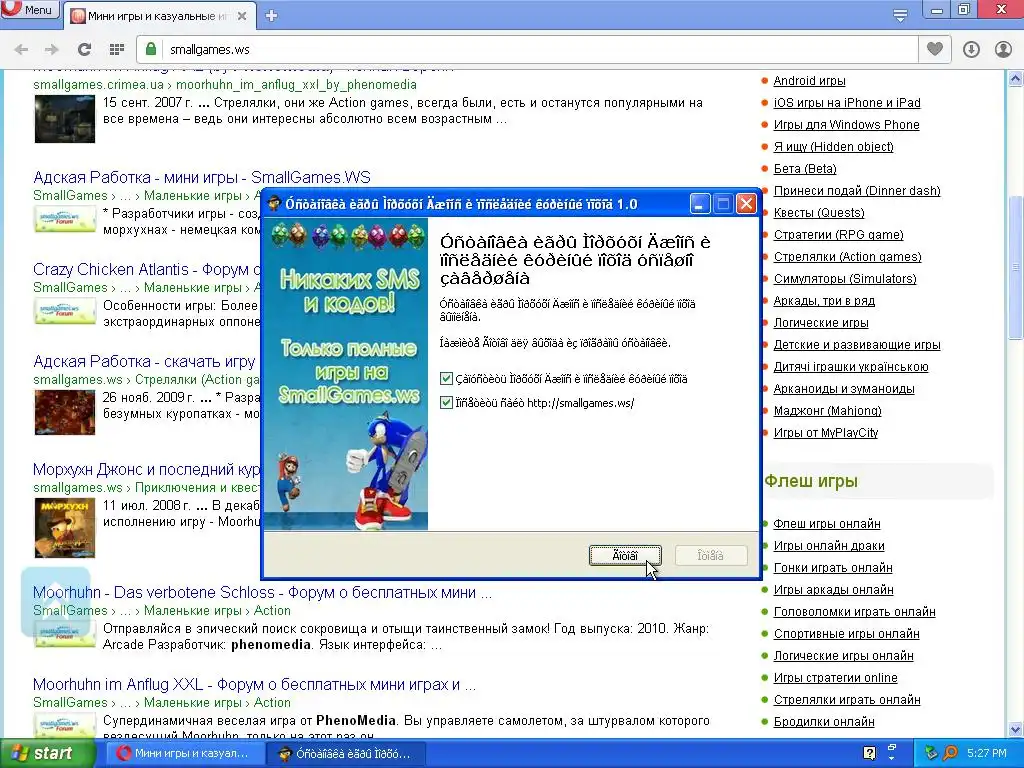Click the help question mark tray icon
This screenshot has height=768, width=1024.
869,754
